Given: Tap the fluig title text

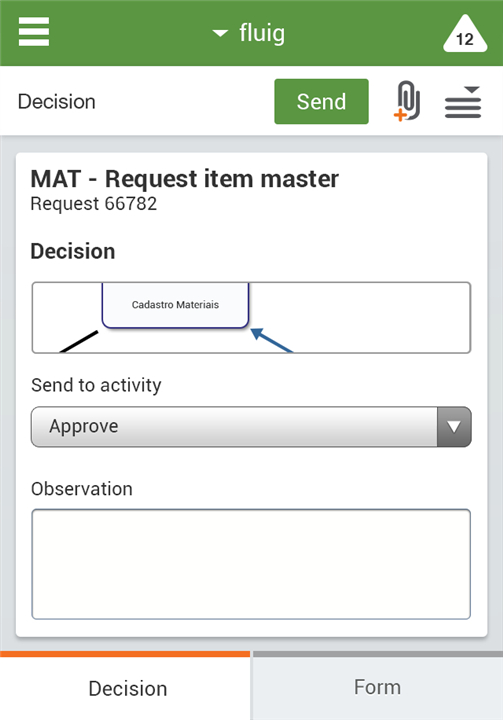Looking at the screenshot, I should pyautogui.click(x=262, y=34).
